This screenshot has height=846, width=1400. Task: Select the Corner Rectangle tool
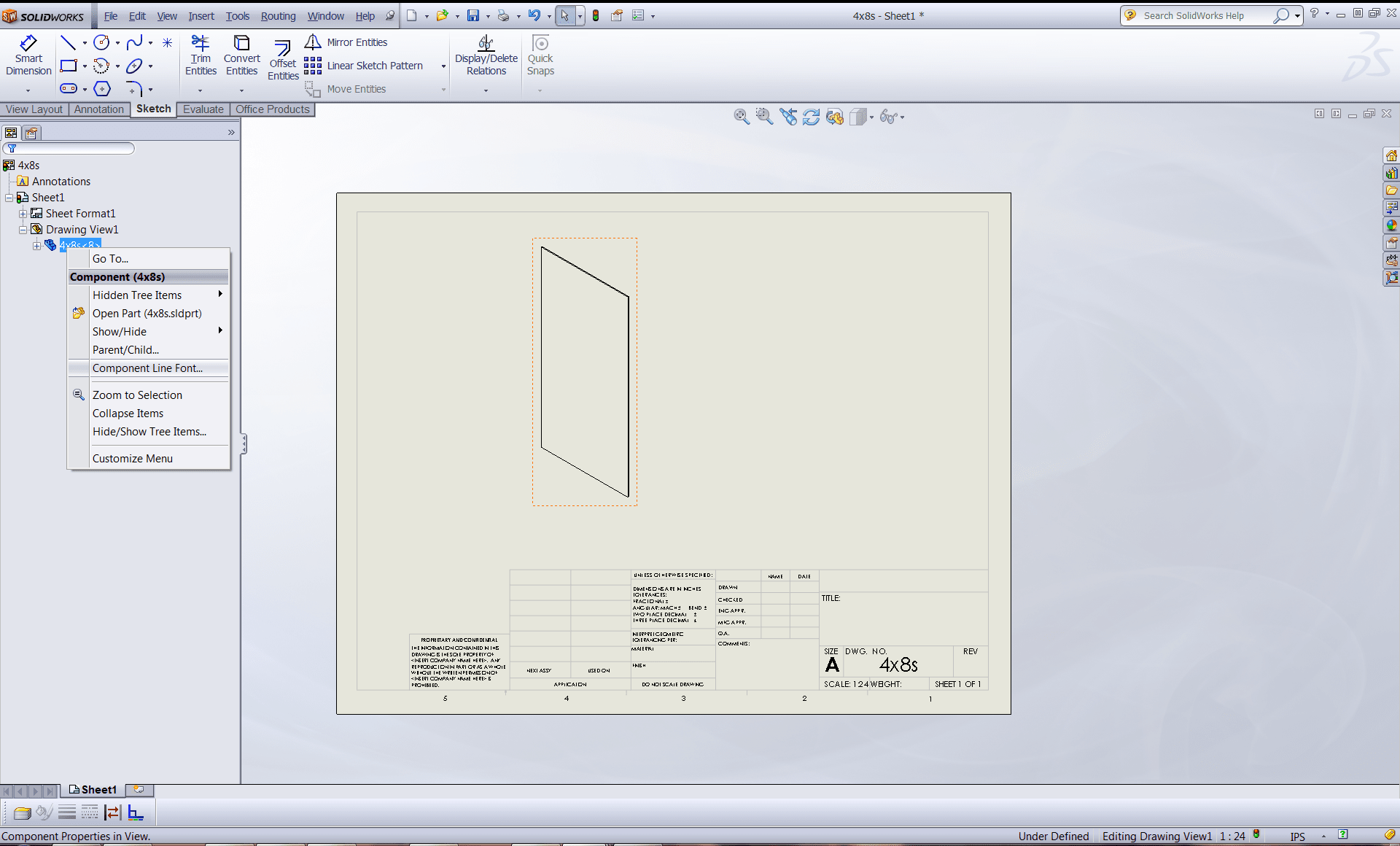pyautogui.click(x=68, y=66)
